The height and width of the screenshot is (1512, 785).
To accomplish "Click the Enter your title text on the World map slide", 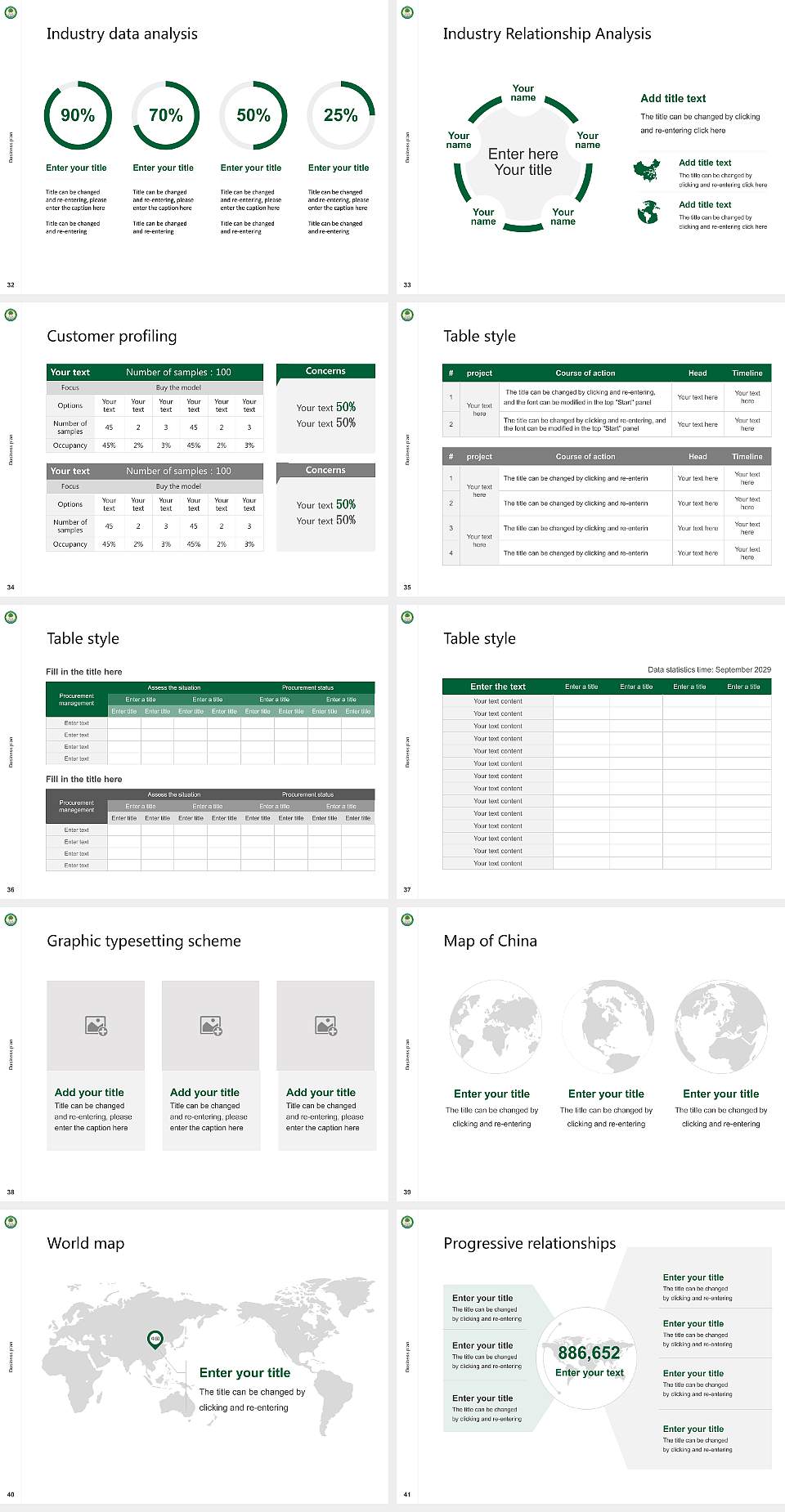I will (244, 1373).
